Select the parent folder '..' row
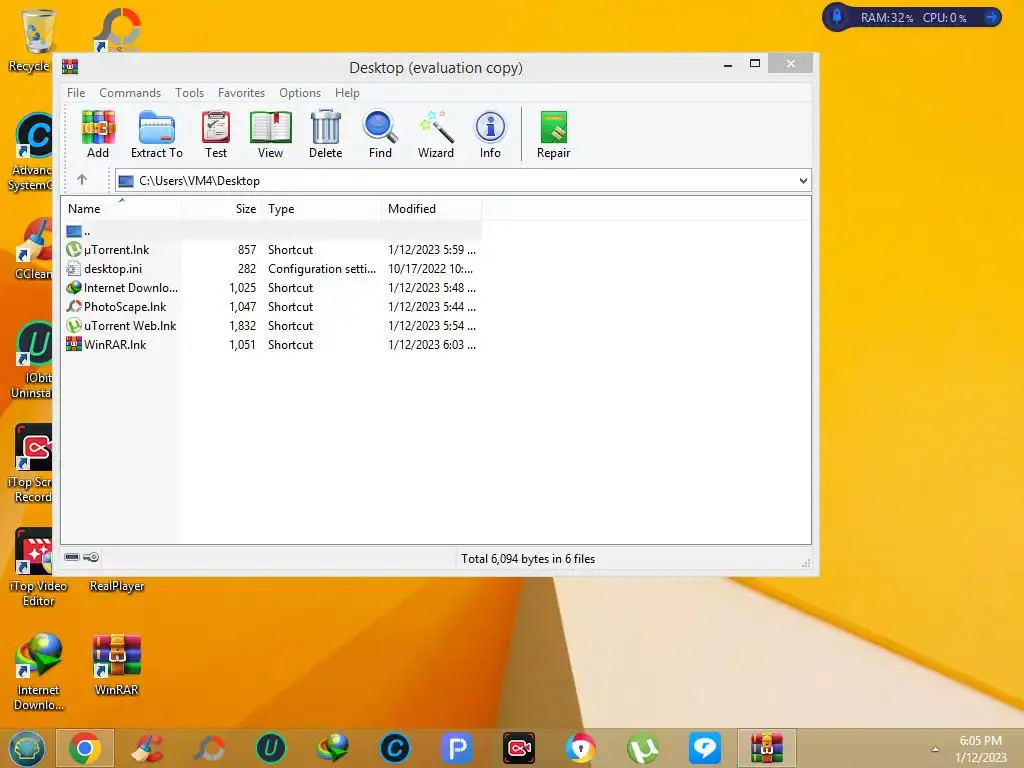 [273, 231]
